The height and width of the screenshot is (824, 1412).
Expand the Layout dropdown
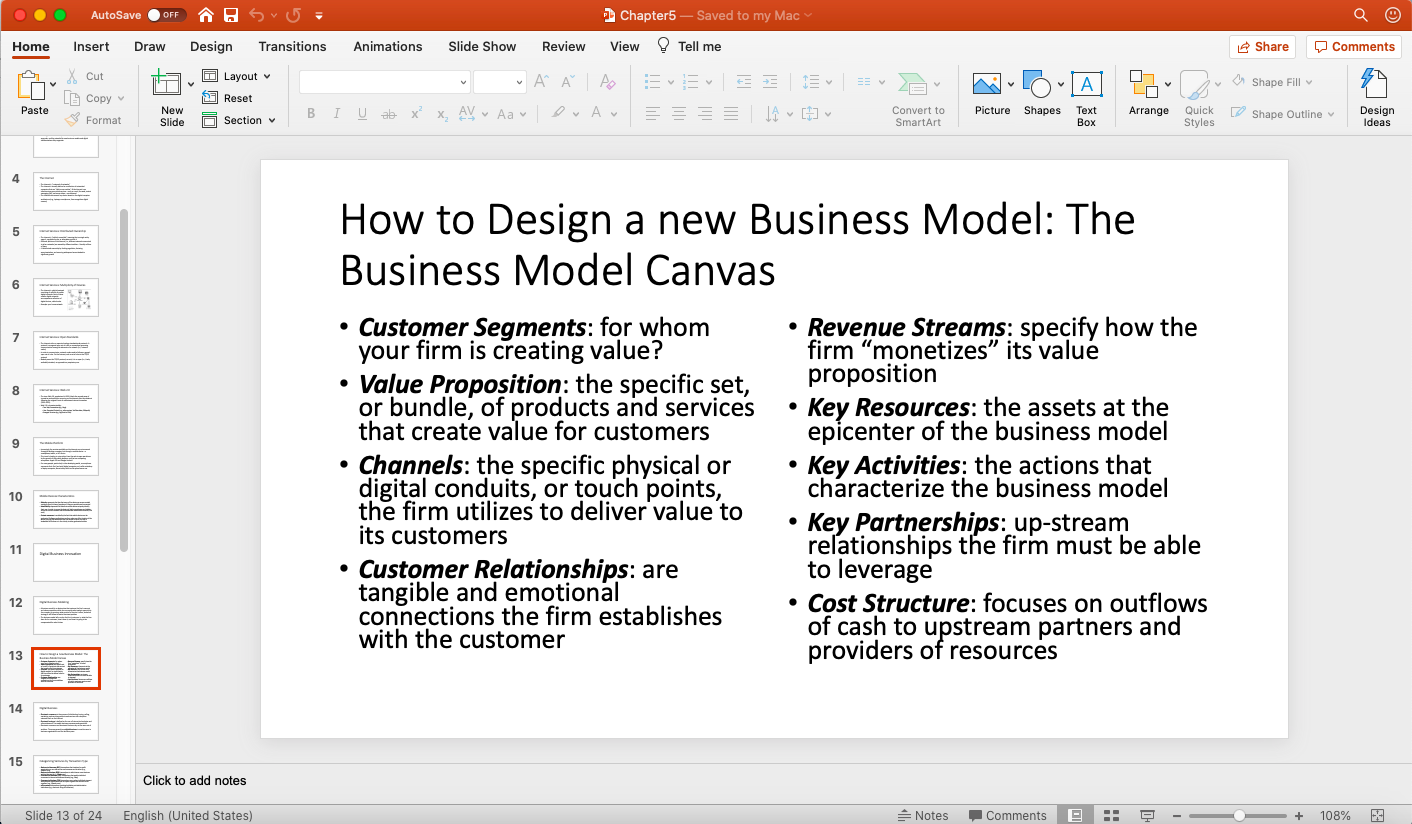(240, 76)
